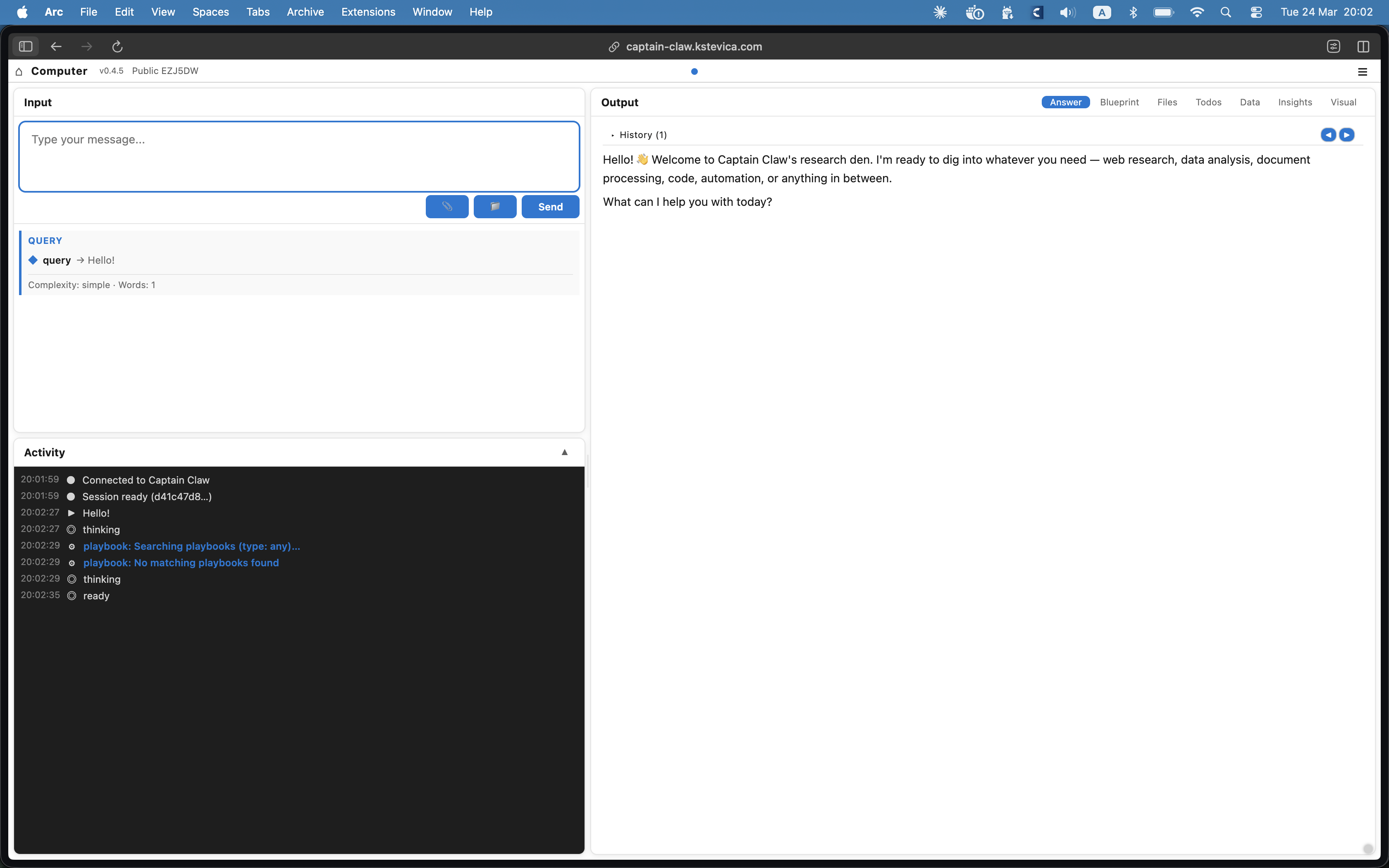Open the Wi-Fi status menu
The height and width of the screenshot is (868, 1389).
click(1197, 12)
